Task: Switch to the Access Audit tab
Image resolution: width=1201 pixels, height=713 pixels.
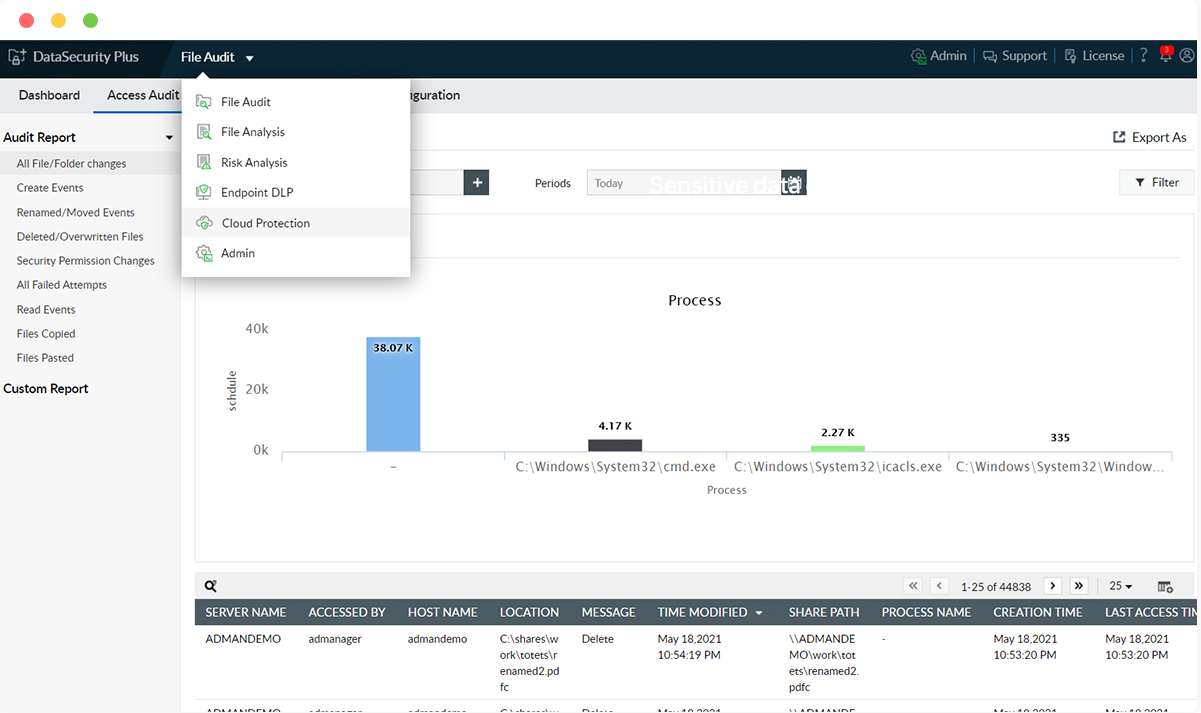Action: tap(143, 95)
